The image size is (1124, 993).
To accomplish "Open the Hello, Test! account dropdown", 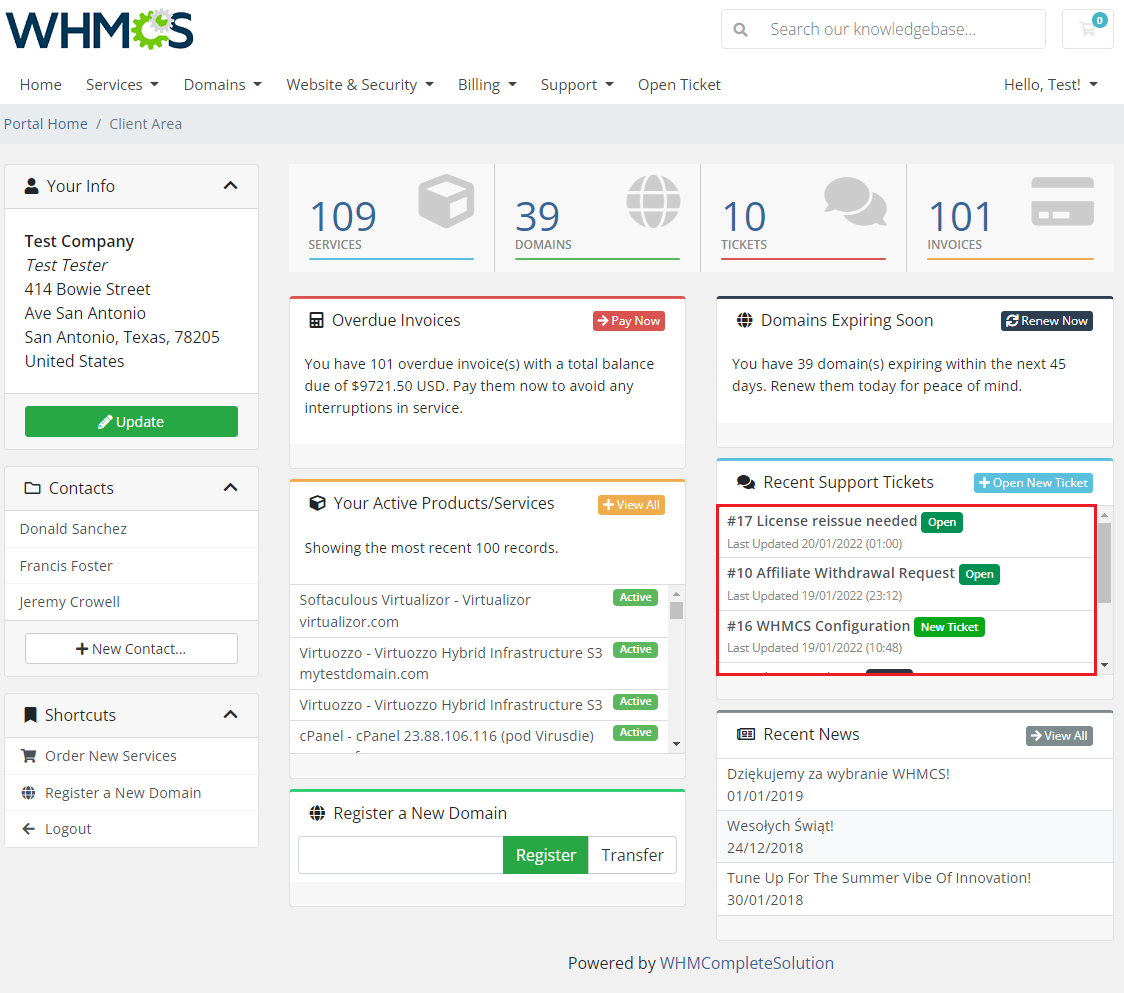I will (1051, 85).
